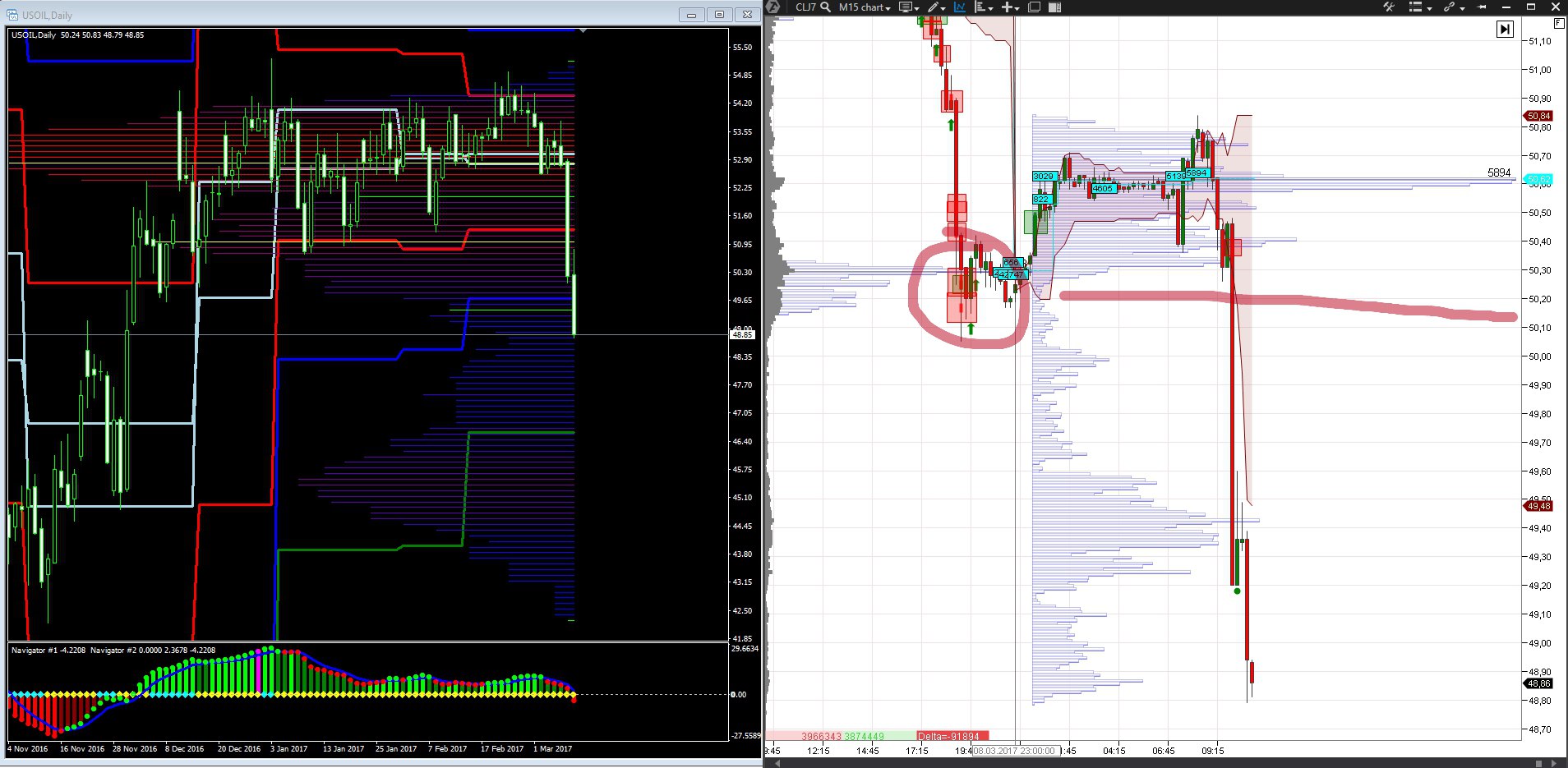The height and width of the screenshot is (768, 1568).
Task: Click the cyan 5894 cluster tag on chart
Action: [x=1197, y=173]
